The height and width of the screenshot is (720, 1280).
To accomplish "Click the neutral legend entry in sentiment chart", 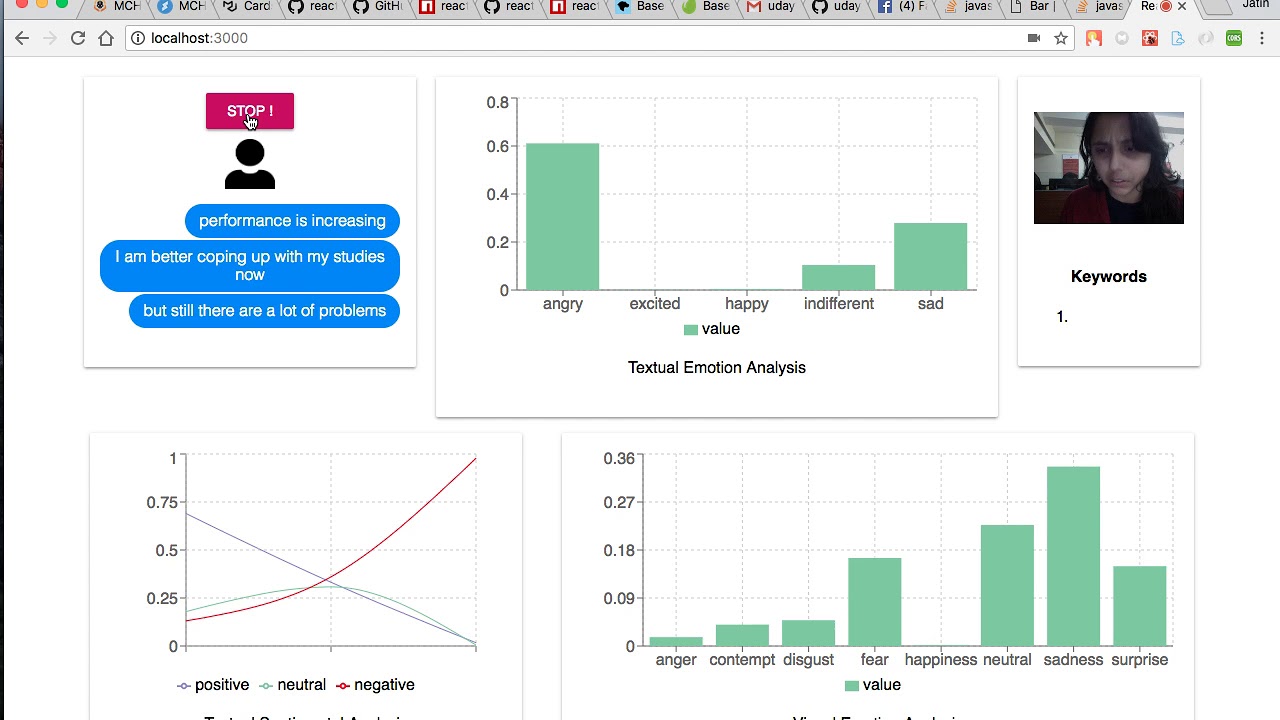I will click(292, 685).
